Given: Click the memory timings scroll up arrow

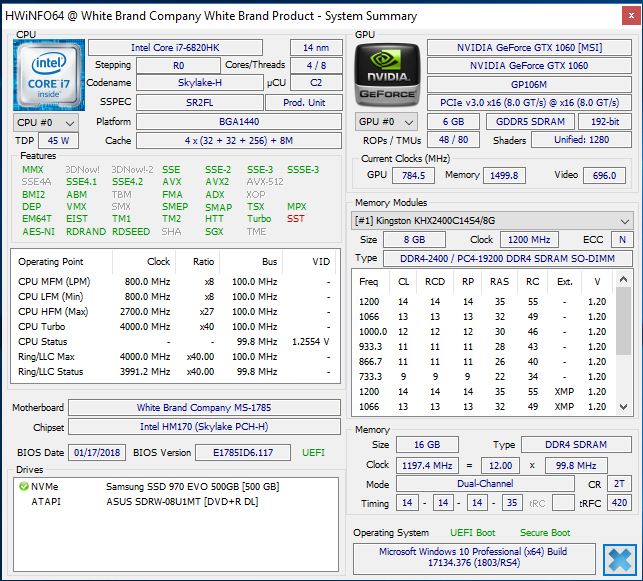Looking at the screenshot, I should tap(623, 279).
